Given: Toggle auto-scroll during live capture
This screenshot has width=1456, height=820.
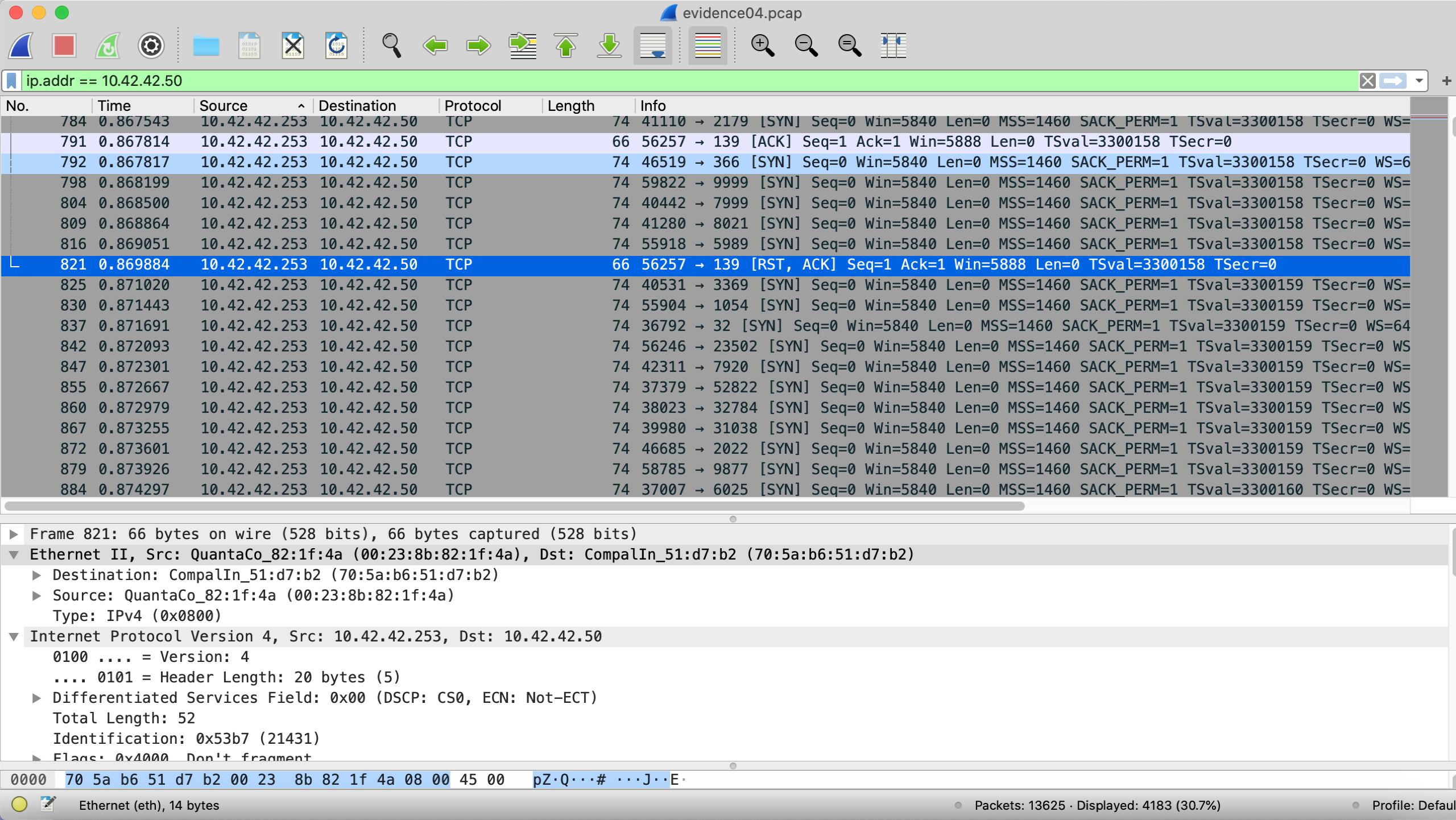Looking at the screenshot, I should [x=652, y=45].
